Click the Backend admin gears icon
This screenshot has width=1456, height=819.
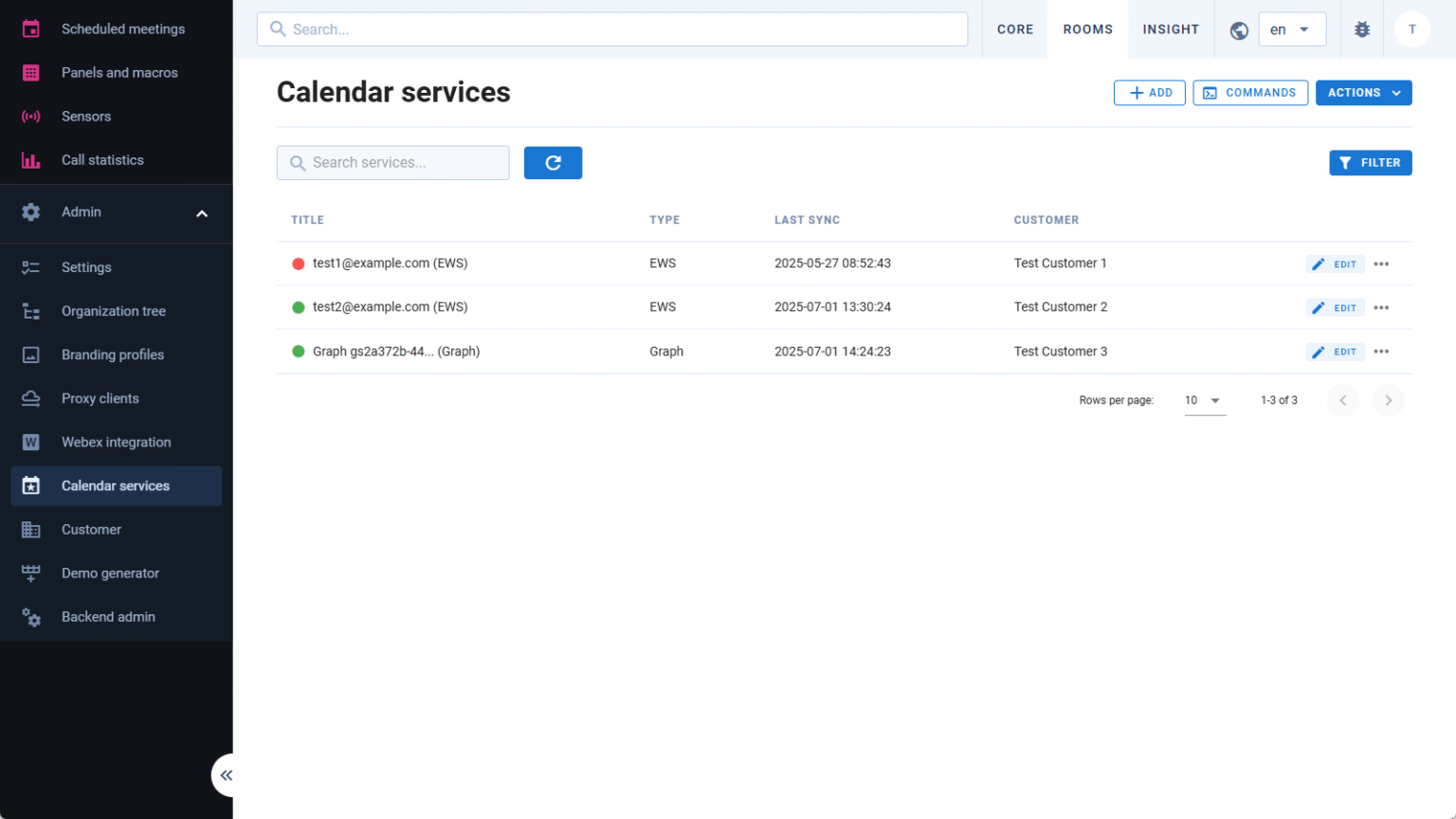(x=30, y=617)
